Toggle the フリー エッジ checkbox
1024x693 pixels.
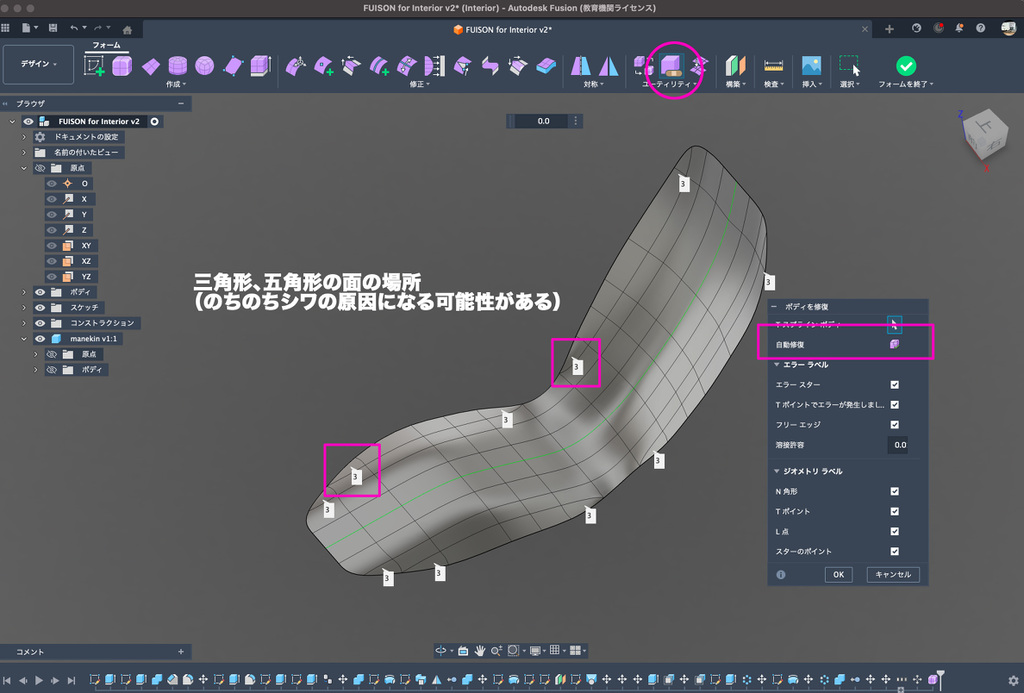coord(894,425)
